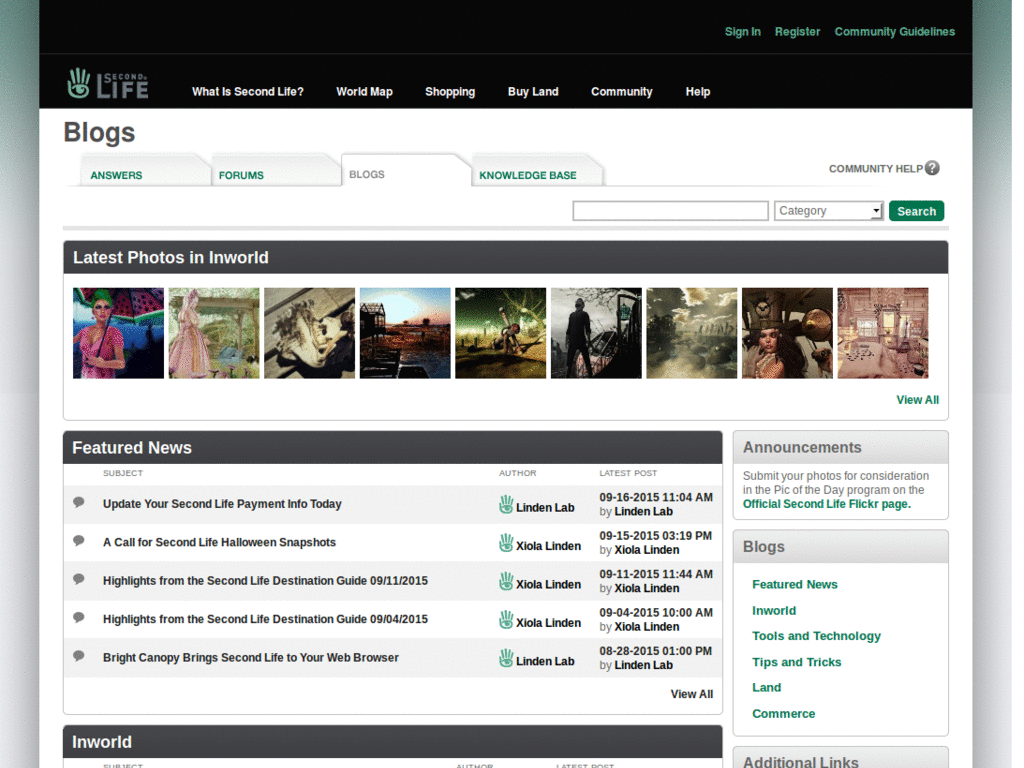Open the Category dropdown
This screenshot has height=768, width=1024.
tap(828, 210)
